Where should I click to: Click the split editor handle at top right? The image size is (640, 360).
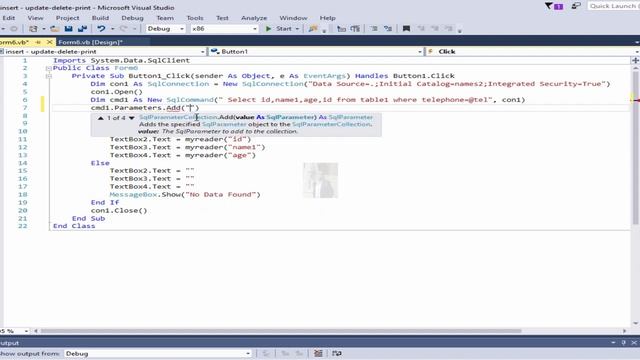635,60
